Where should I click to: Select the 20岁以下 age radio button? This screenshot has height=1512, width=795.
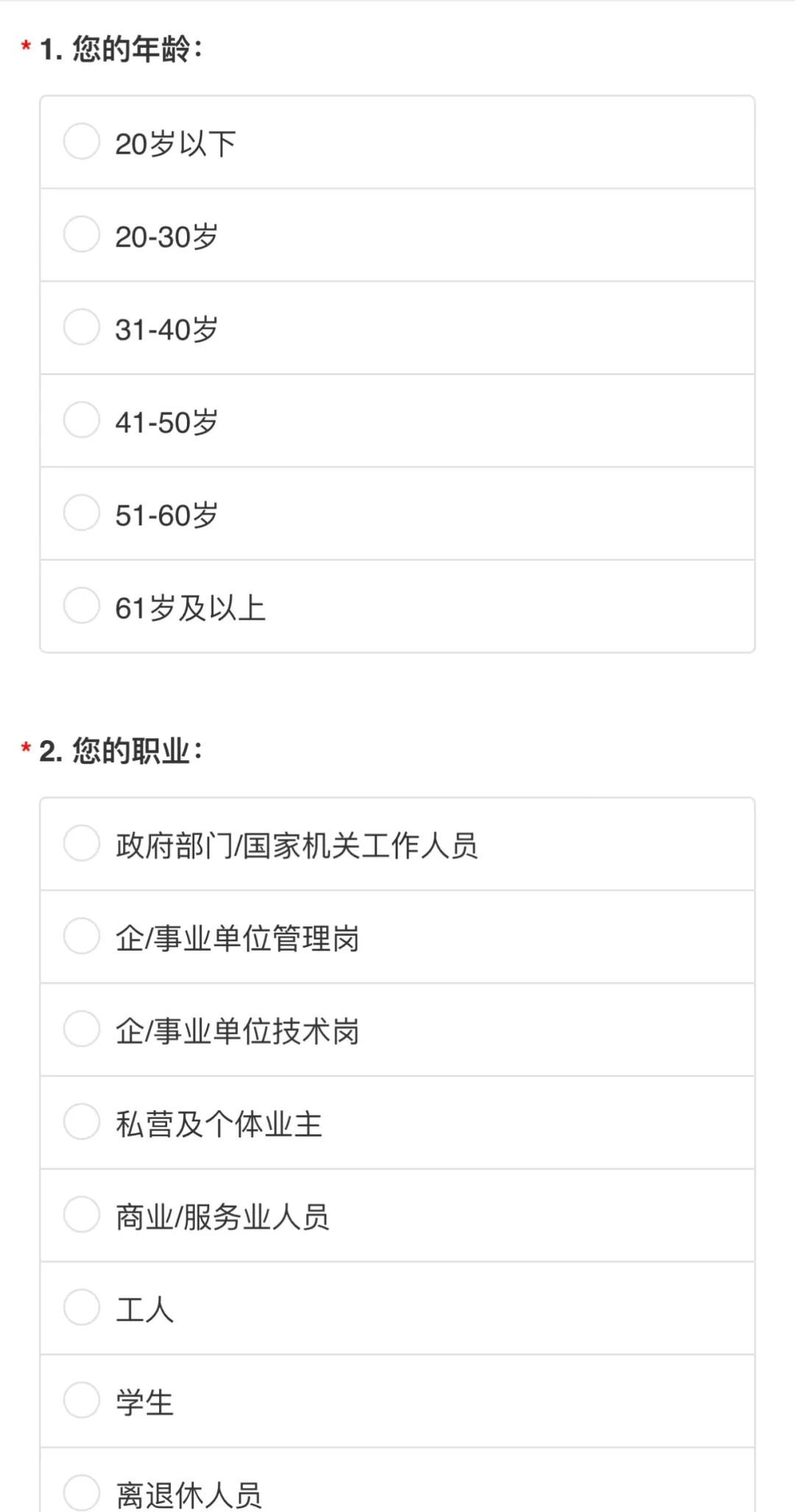click(82, 141)
